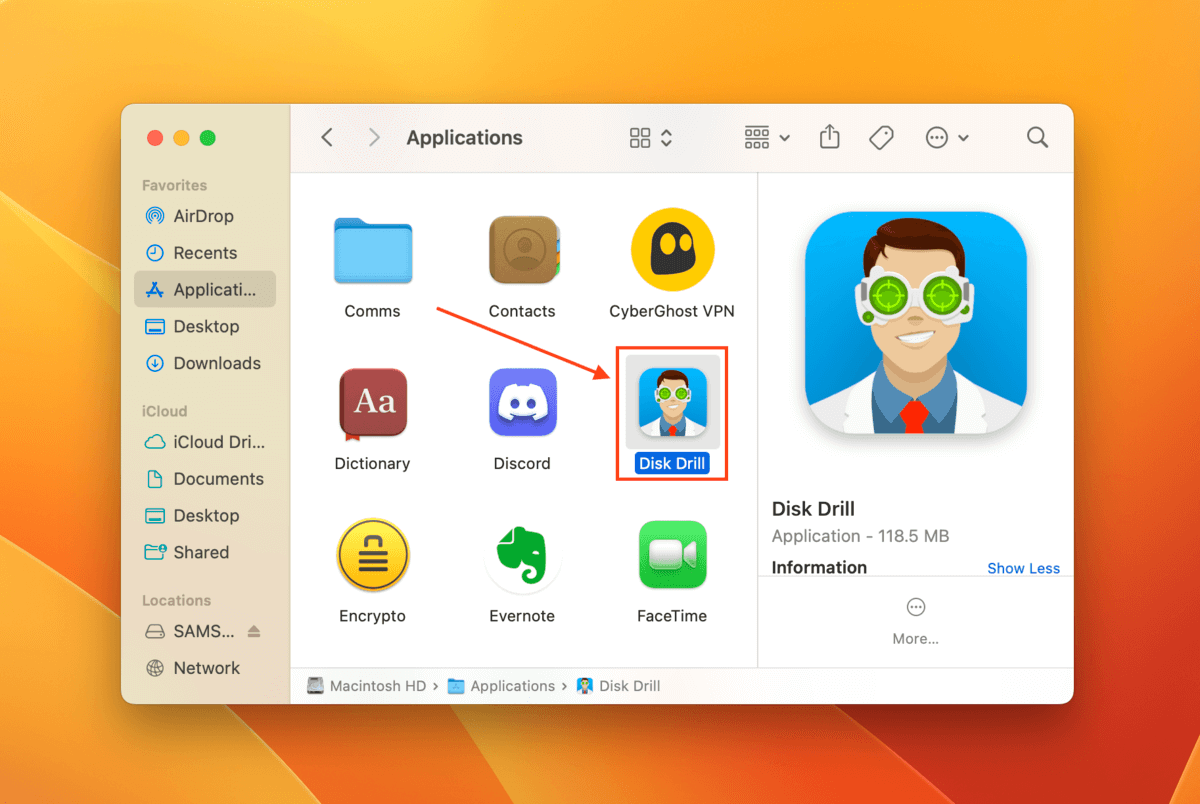This screenshot has width=1200, height=804.
Task: Go forward with the right chevron
Action: [x=374, y=138]
